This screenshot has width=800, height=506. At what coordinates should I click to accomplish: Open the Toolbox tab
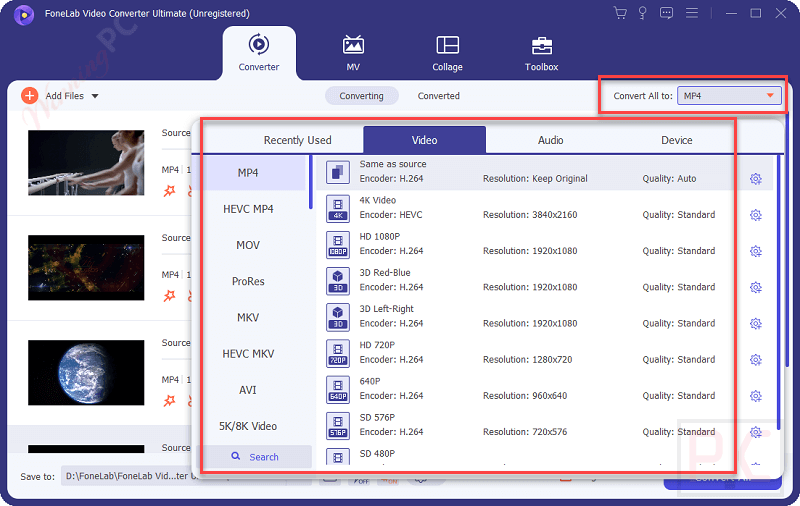(541, 53)
